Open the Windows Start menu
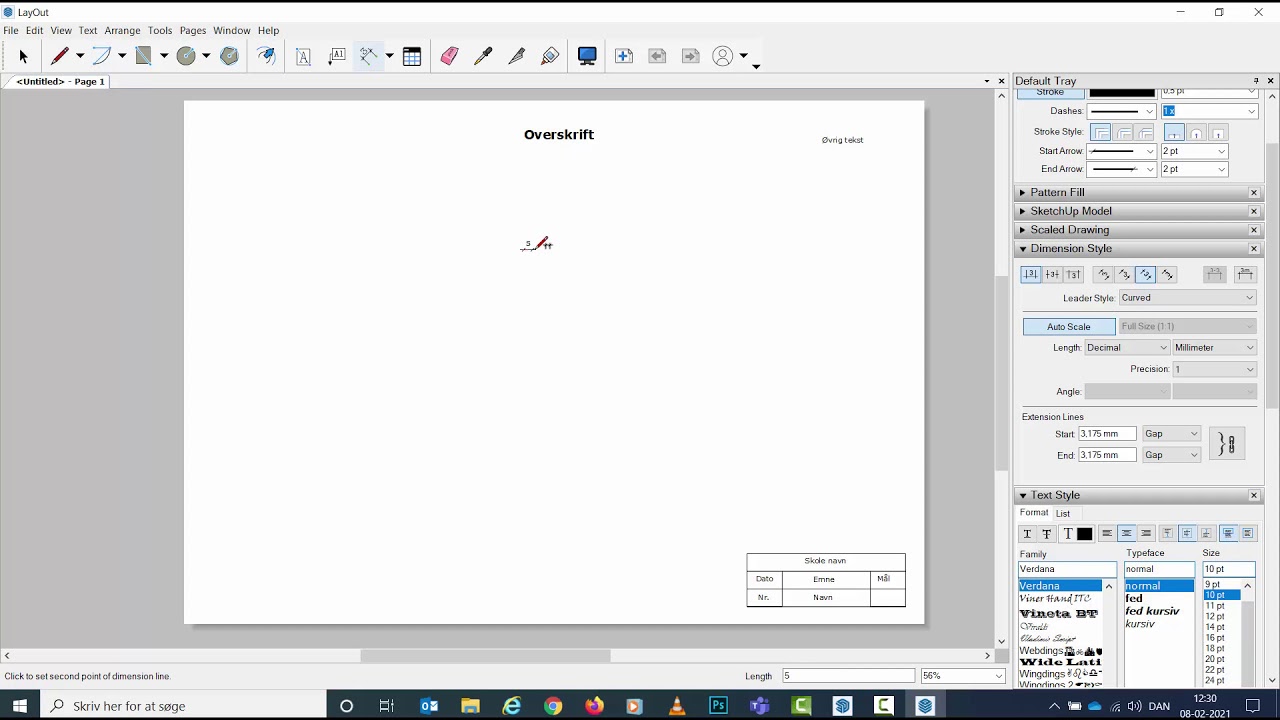This screenshot has height=720, width=1280. click(20, 706)
